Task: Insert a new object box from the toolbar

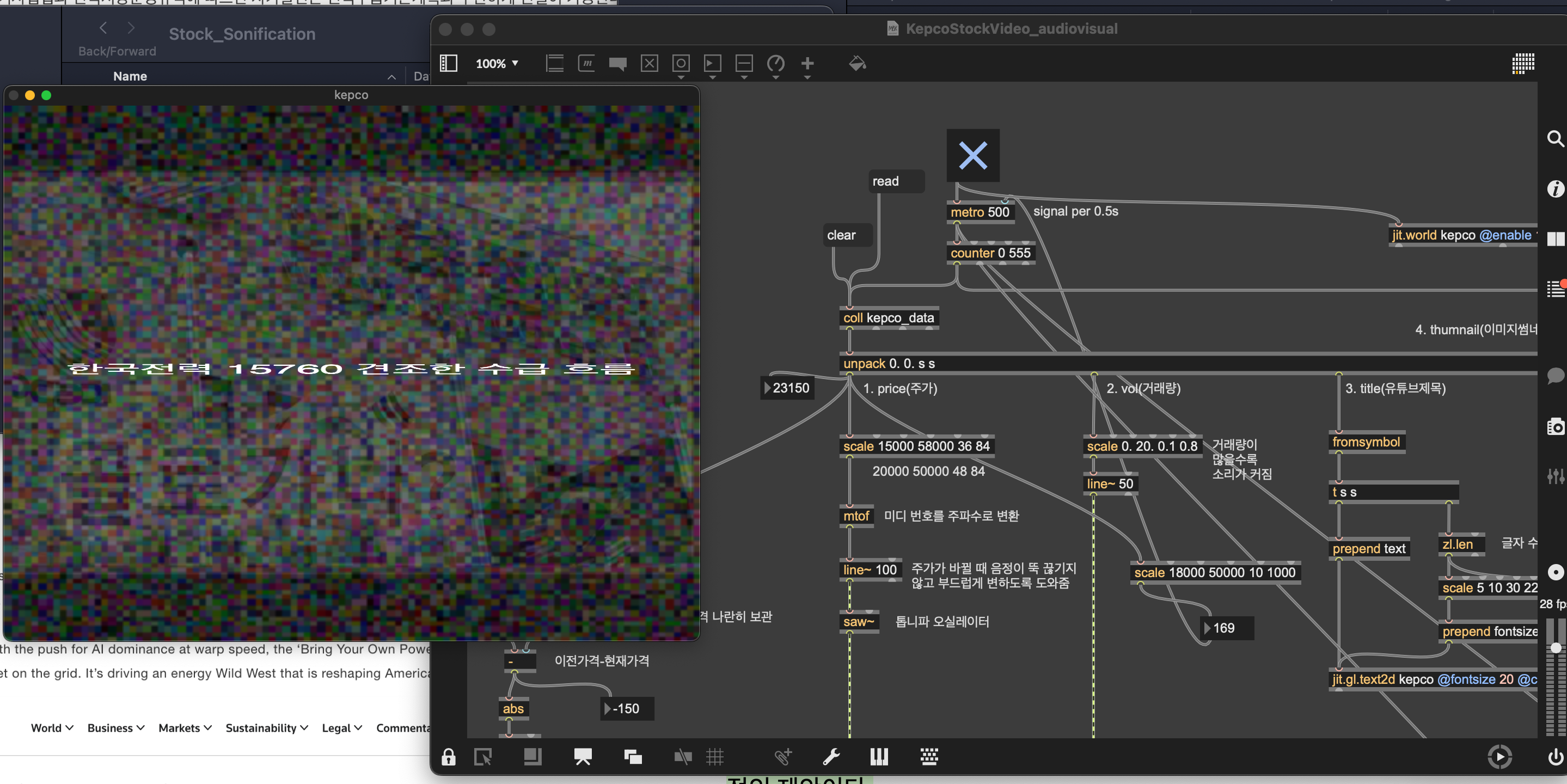Action: [554, 64]
